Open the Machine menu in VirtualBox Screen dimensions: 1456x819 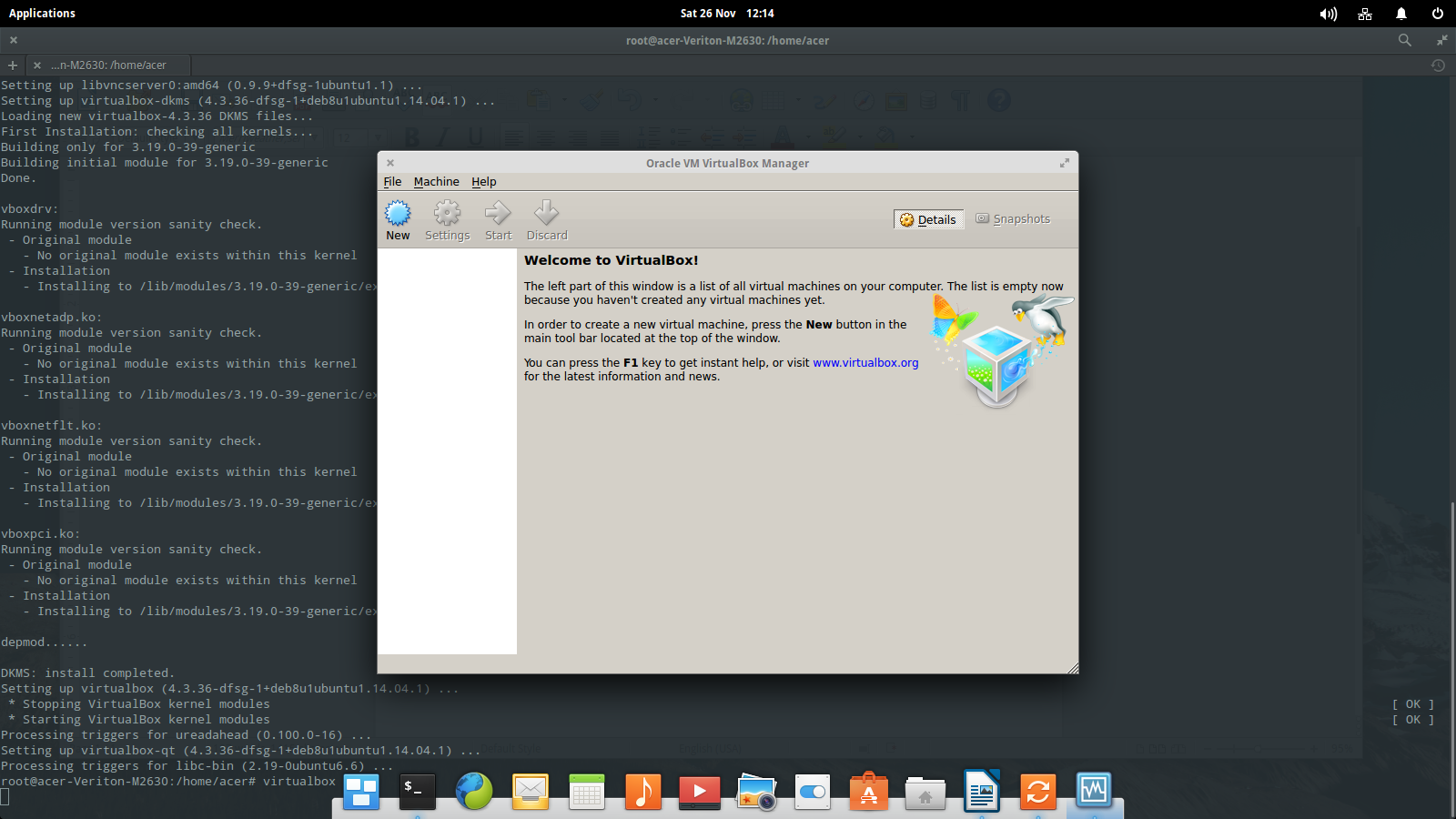[437, 182]
